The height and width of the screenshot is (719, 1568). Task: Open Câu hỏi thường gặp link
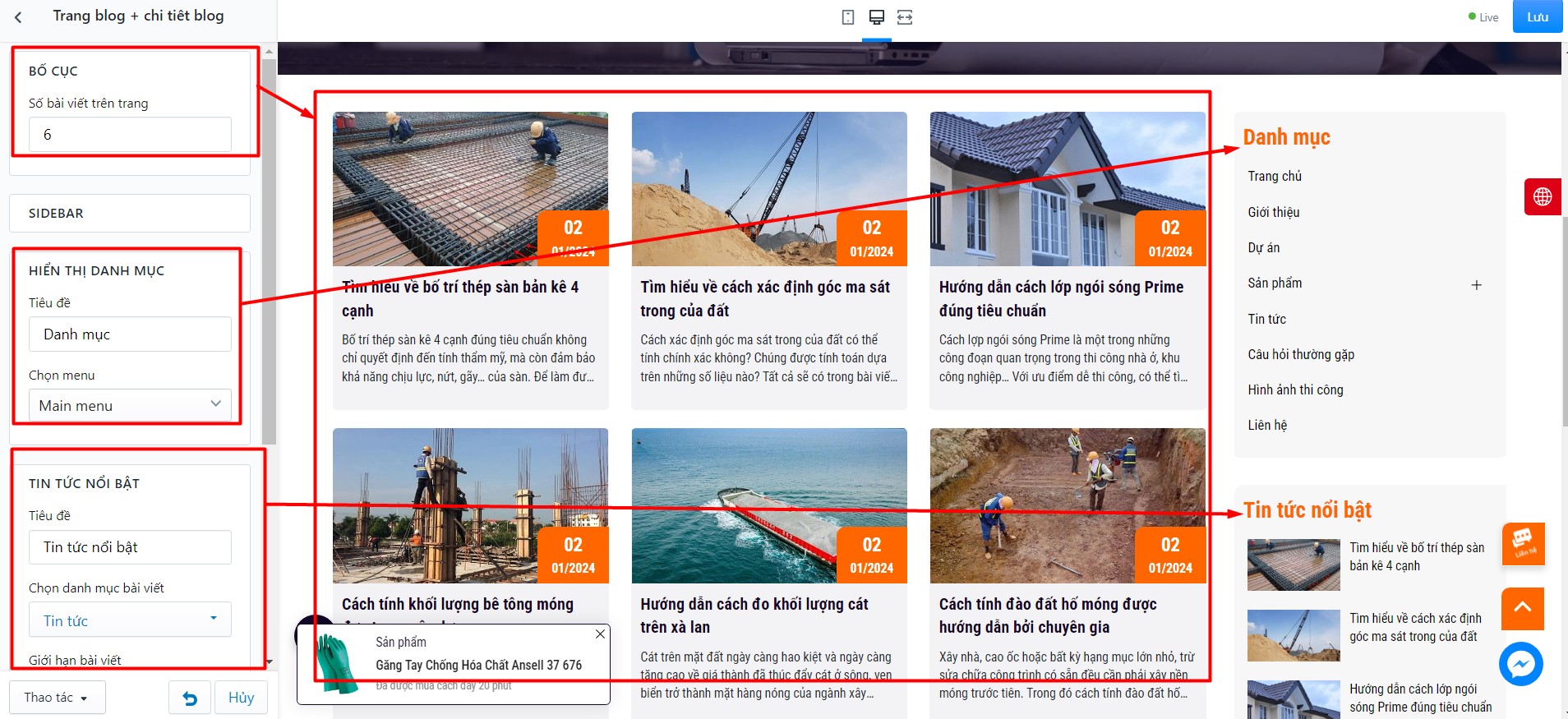coord(1301,354)
